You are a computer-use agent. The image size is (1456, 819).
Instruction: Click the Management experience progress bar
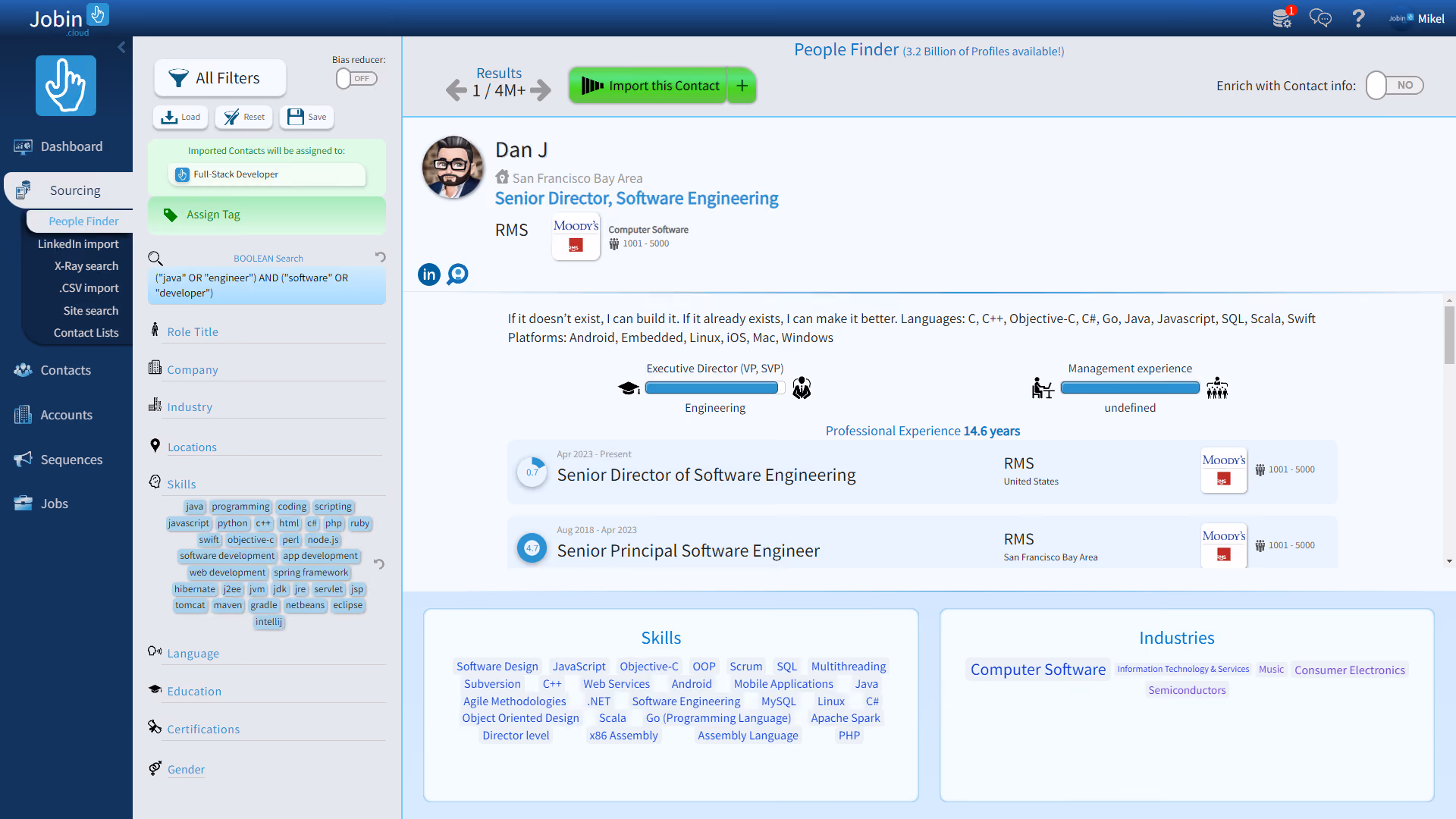pos(1130,388)
